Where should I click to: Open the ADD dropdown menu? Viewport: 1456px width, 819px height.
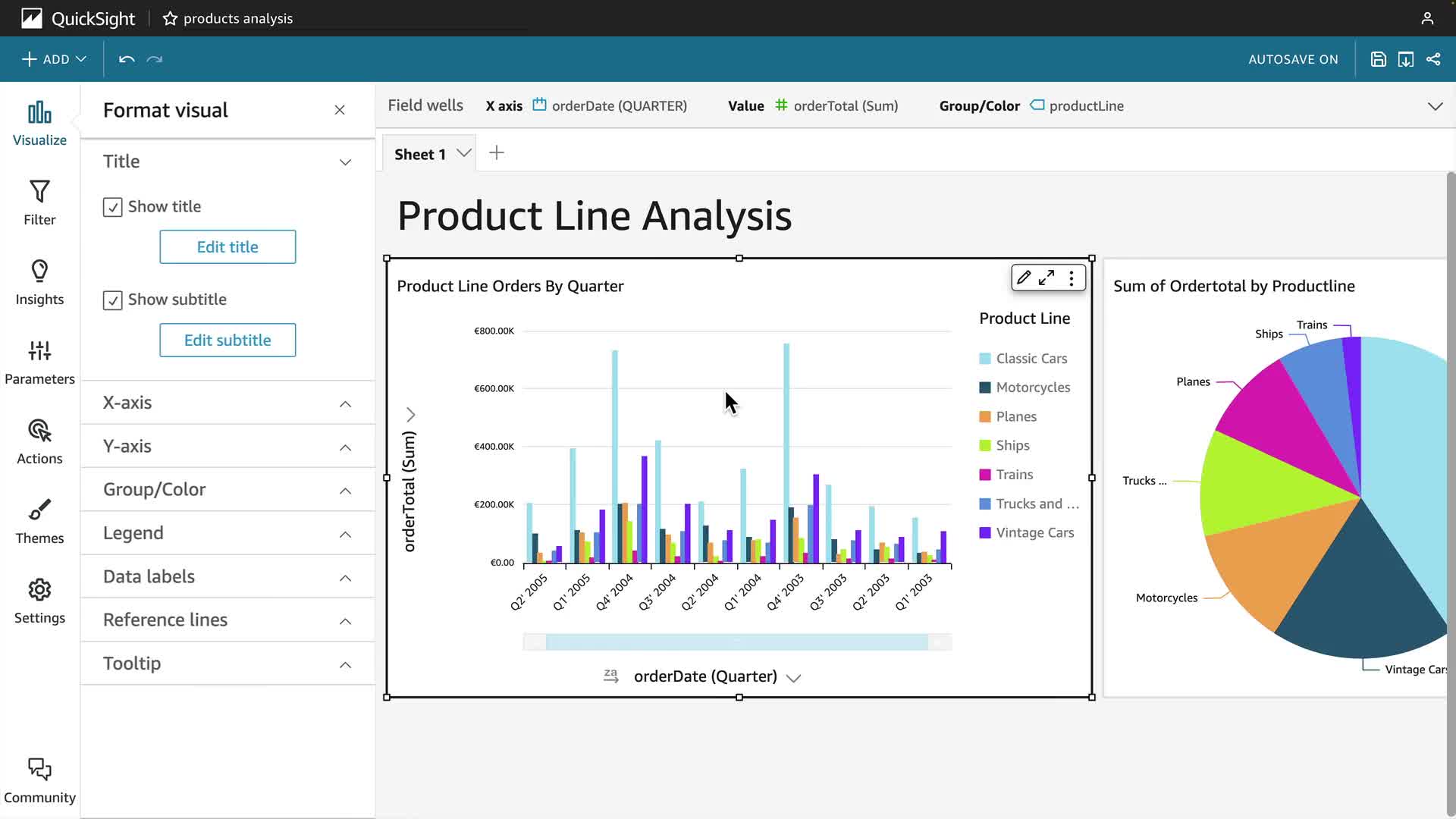pyautogui.click(x=54, y=59)
